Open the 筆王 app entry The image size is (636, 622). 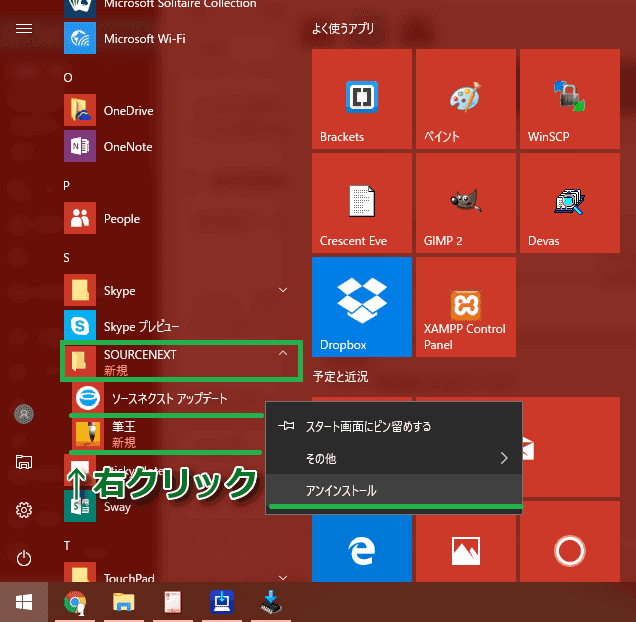pos(167,434)
